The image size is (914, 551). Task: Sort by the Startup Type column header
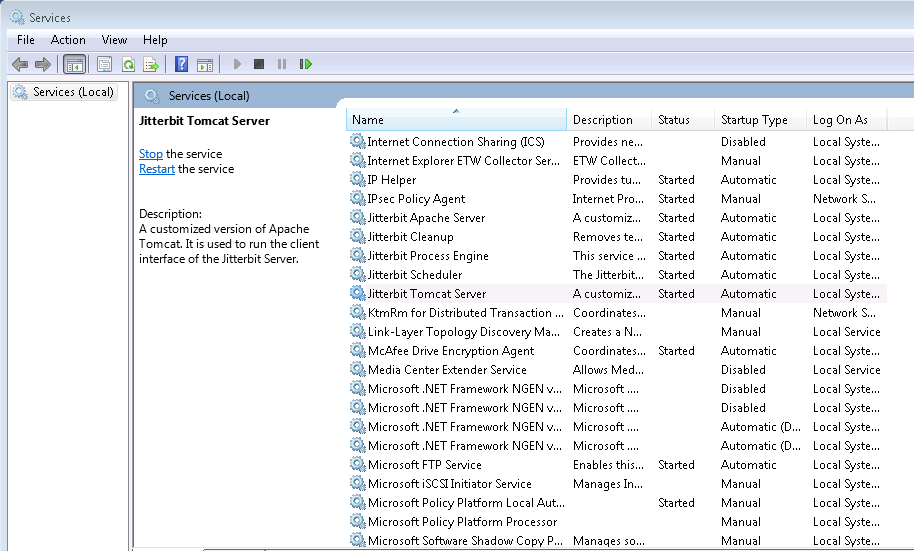tap(754, 120)
